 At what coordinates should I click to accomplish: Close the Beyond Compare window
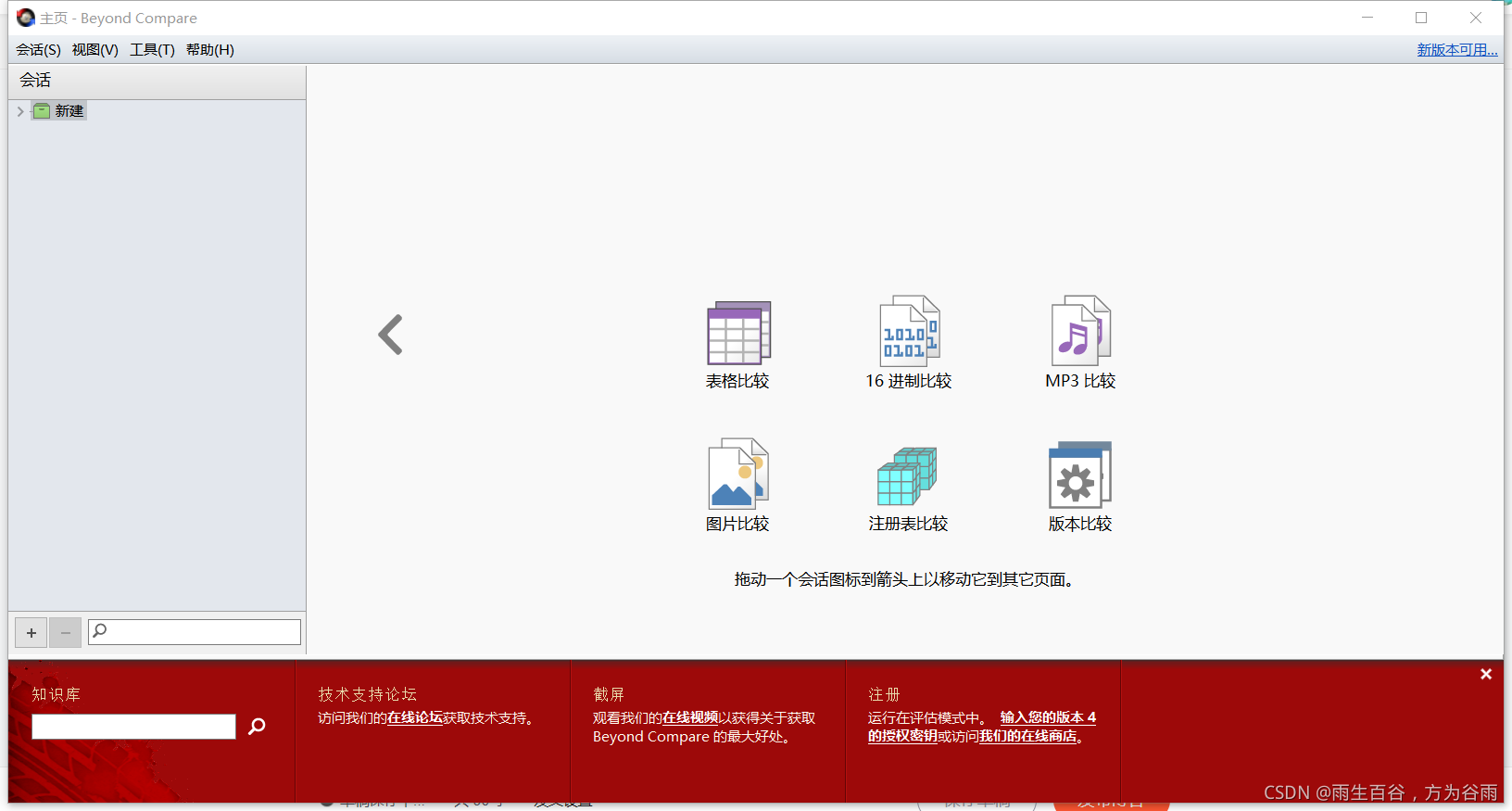[x=1476, y=18]
